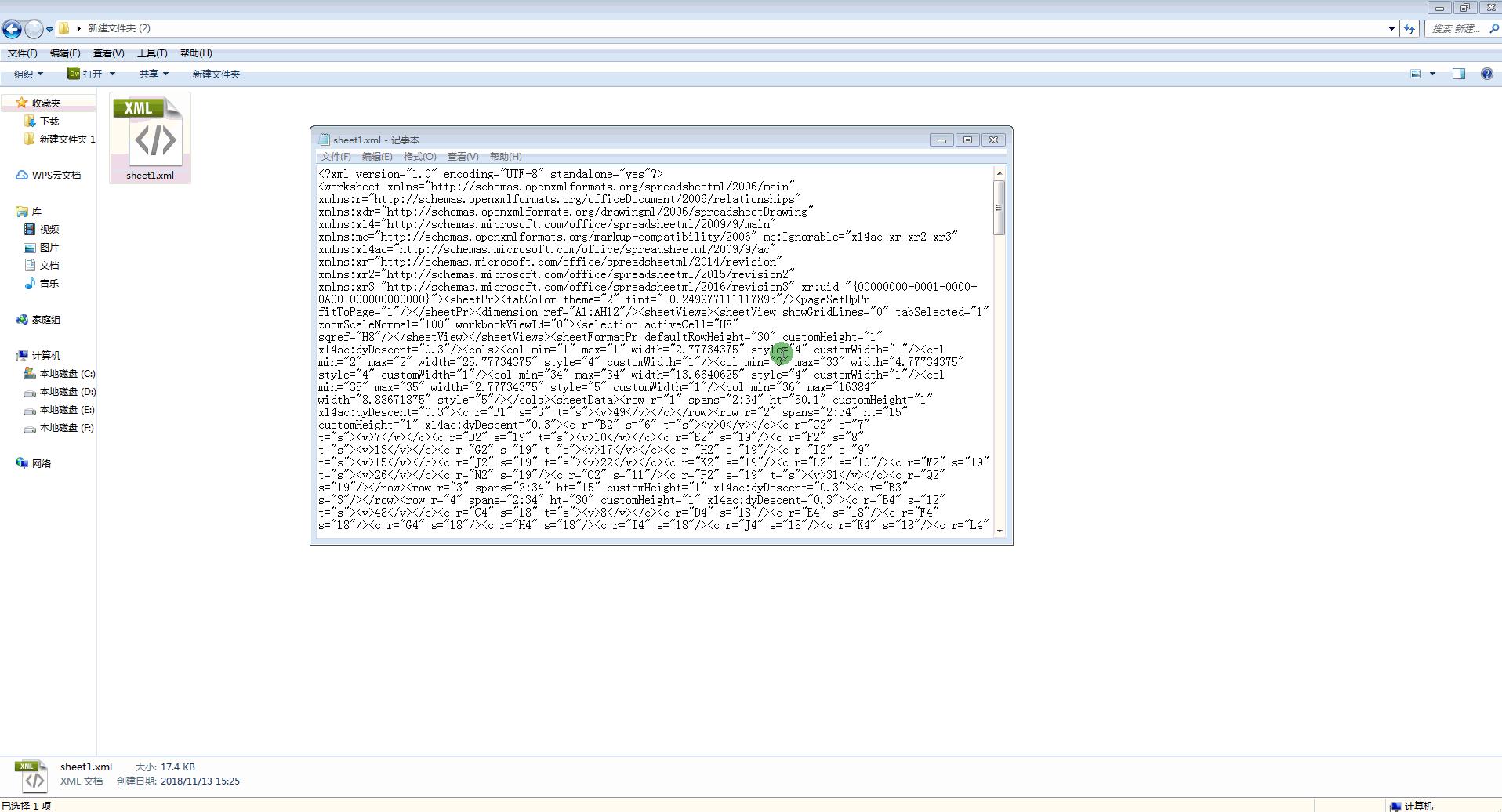Click the search magnifier icon
The height and width of the screenshot is (812, 1502).
point(1493,29)
